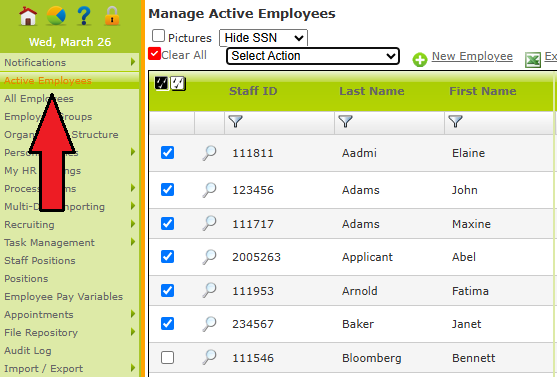Select the first name cell Fatima
Viewport: 557px width, 377px height.
click(x=470, y=291)
